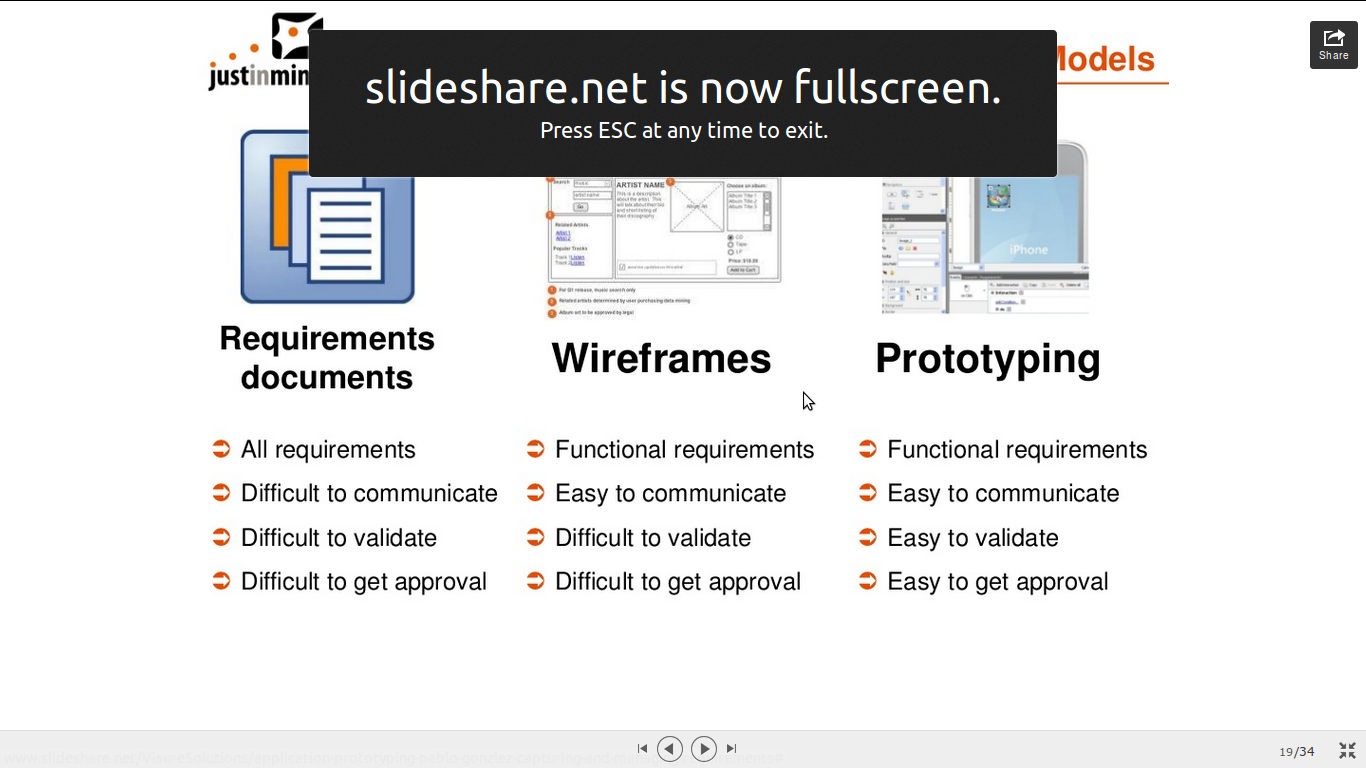The image size is (1366, 768).
Task: Skip to the last slide
Action: [732, 749]
